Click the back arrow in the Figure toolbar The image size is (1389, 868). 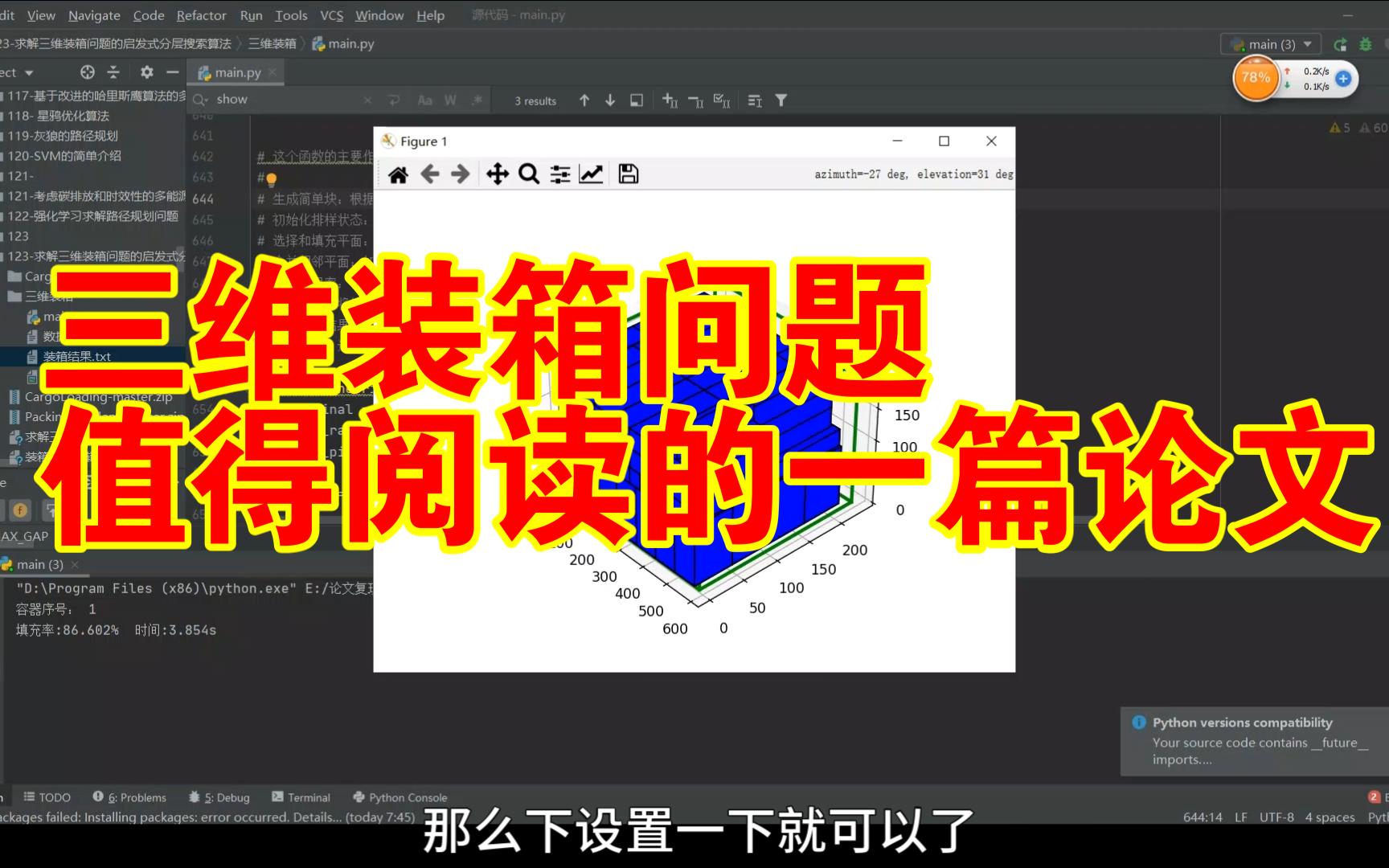pyautogui.click(x=429, y=174)
